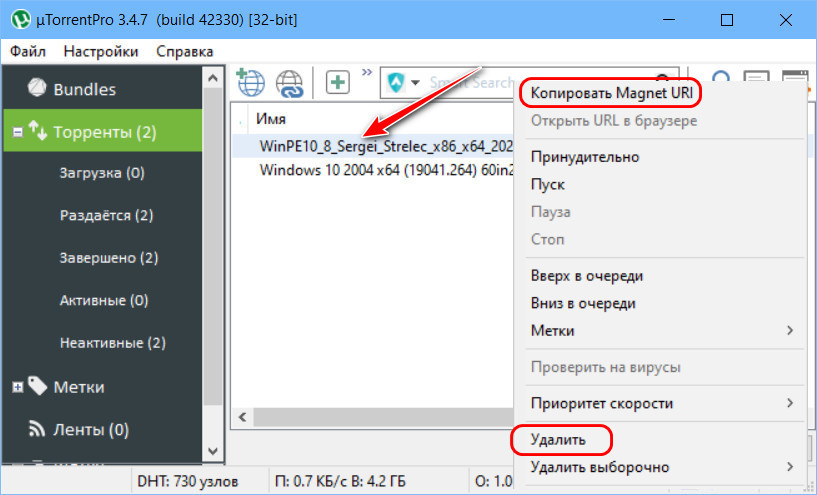
Task: Open the Приоритет скорости submenu
Action: click(x=660, y=403)
